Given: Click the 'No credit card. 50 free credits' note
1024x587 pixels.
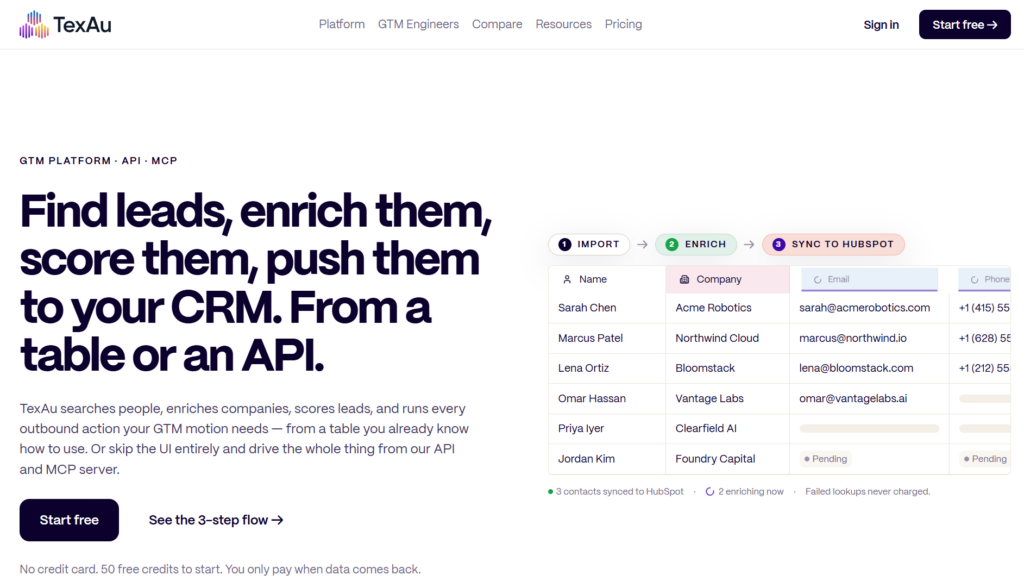Looking at the screenshot, I should [220, 569].
